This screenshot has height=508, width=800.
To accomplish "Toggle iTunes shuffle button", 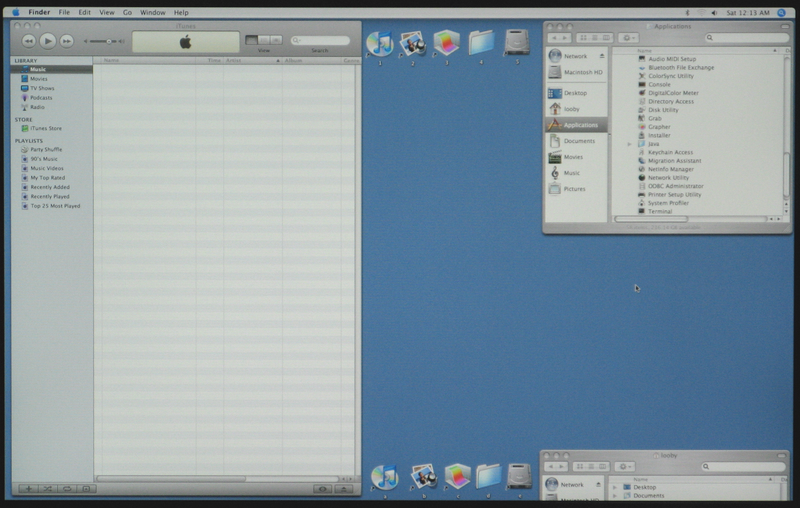I will 47,489.
